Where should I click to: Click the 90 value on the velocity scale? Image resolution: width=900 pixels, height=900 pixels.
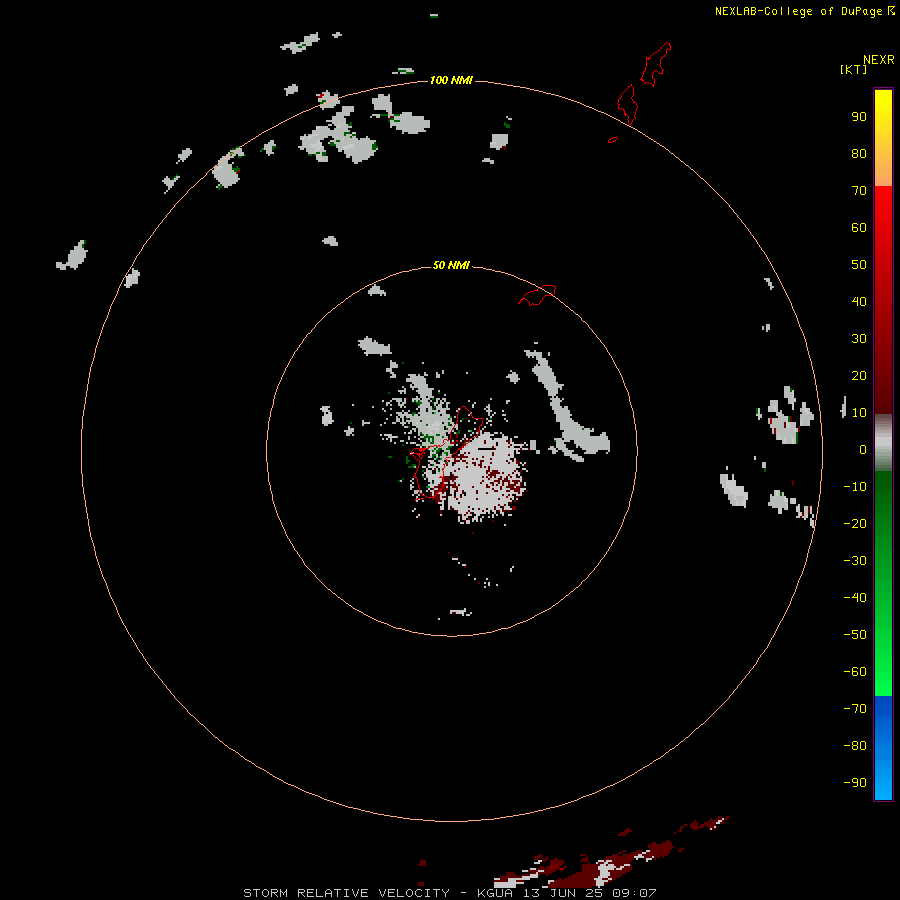click(x=859, y=117)
